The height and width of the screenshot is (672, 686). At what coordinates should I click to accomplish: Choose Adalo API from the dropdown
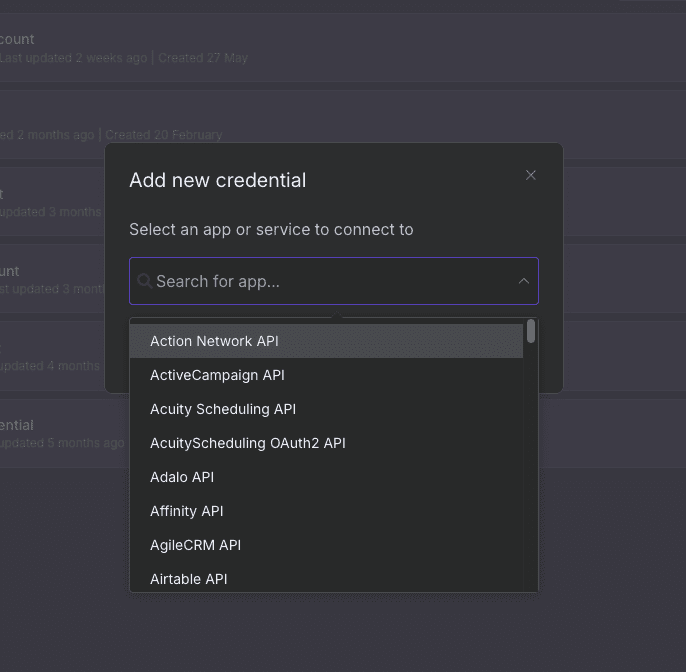(182, 477)
